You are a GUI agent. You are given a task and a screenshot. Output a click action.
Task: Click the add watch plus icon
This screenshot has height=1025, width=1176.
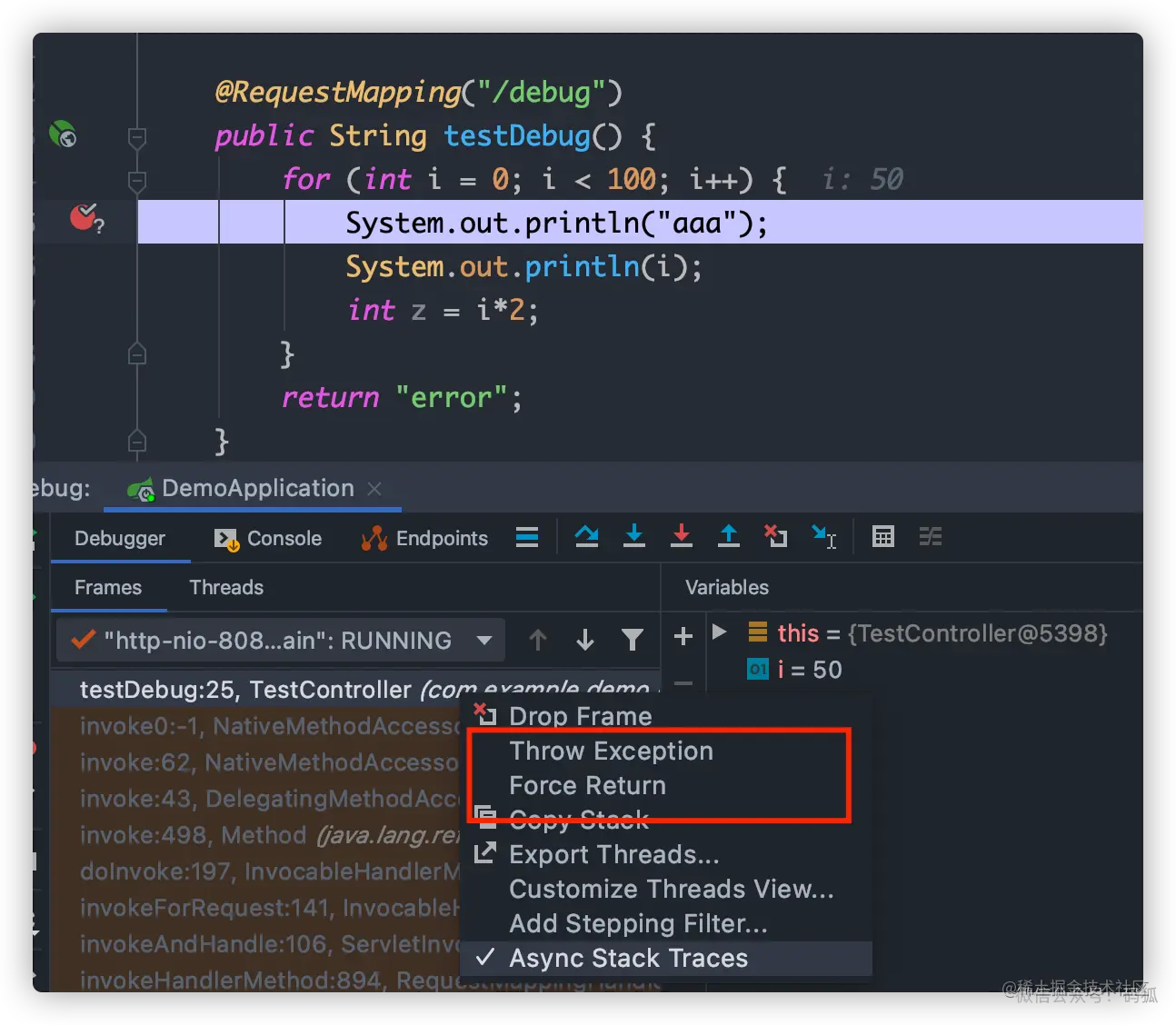tap(683, 636)
